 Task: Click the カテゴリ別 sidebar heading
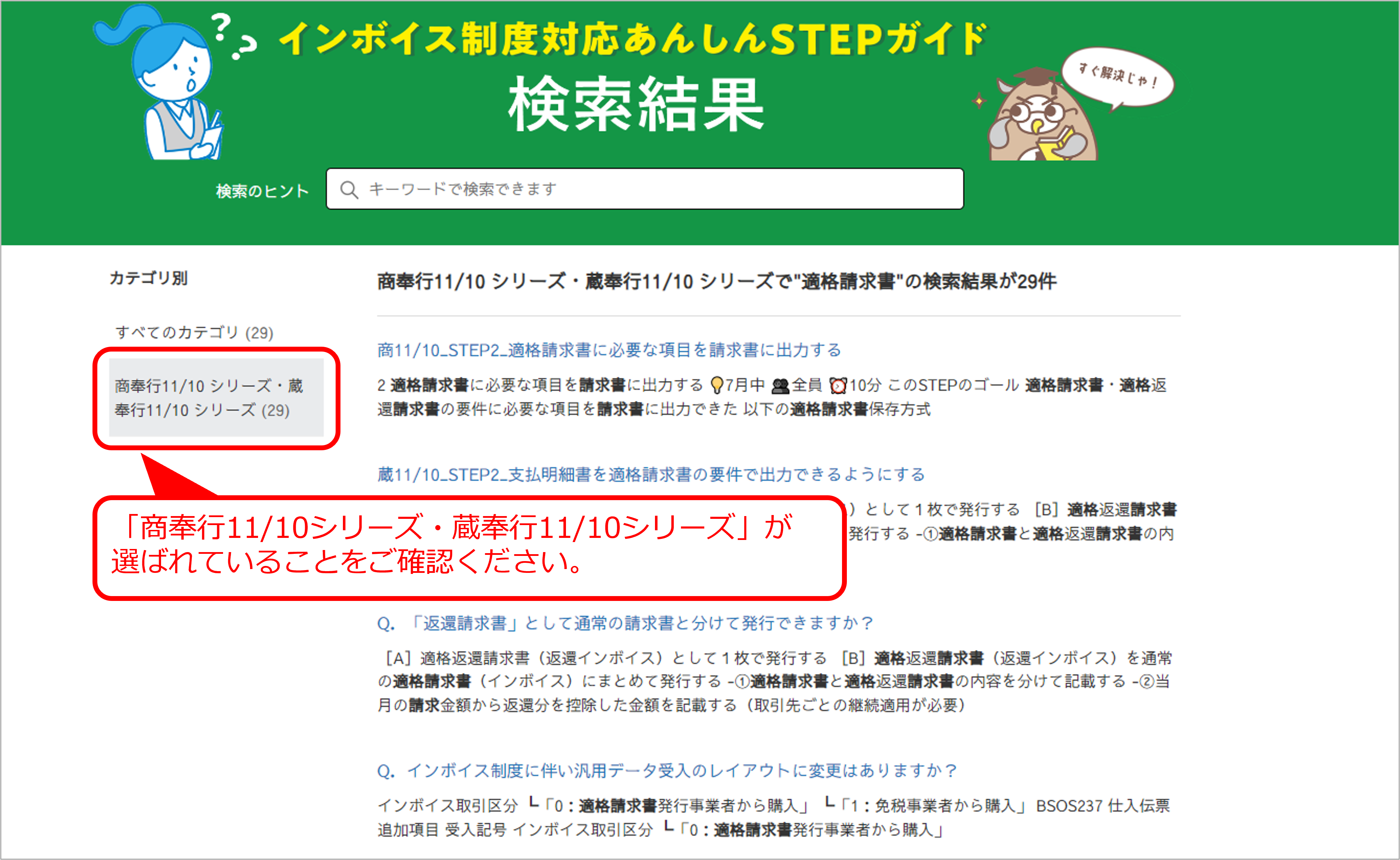[x=148, y=278]
